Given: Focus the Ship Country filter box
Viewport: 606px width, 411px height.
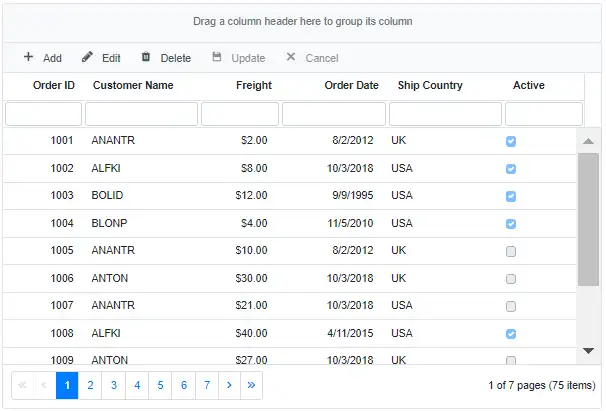Looking at the screenshot, I should (445, 114).
